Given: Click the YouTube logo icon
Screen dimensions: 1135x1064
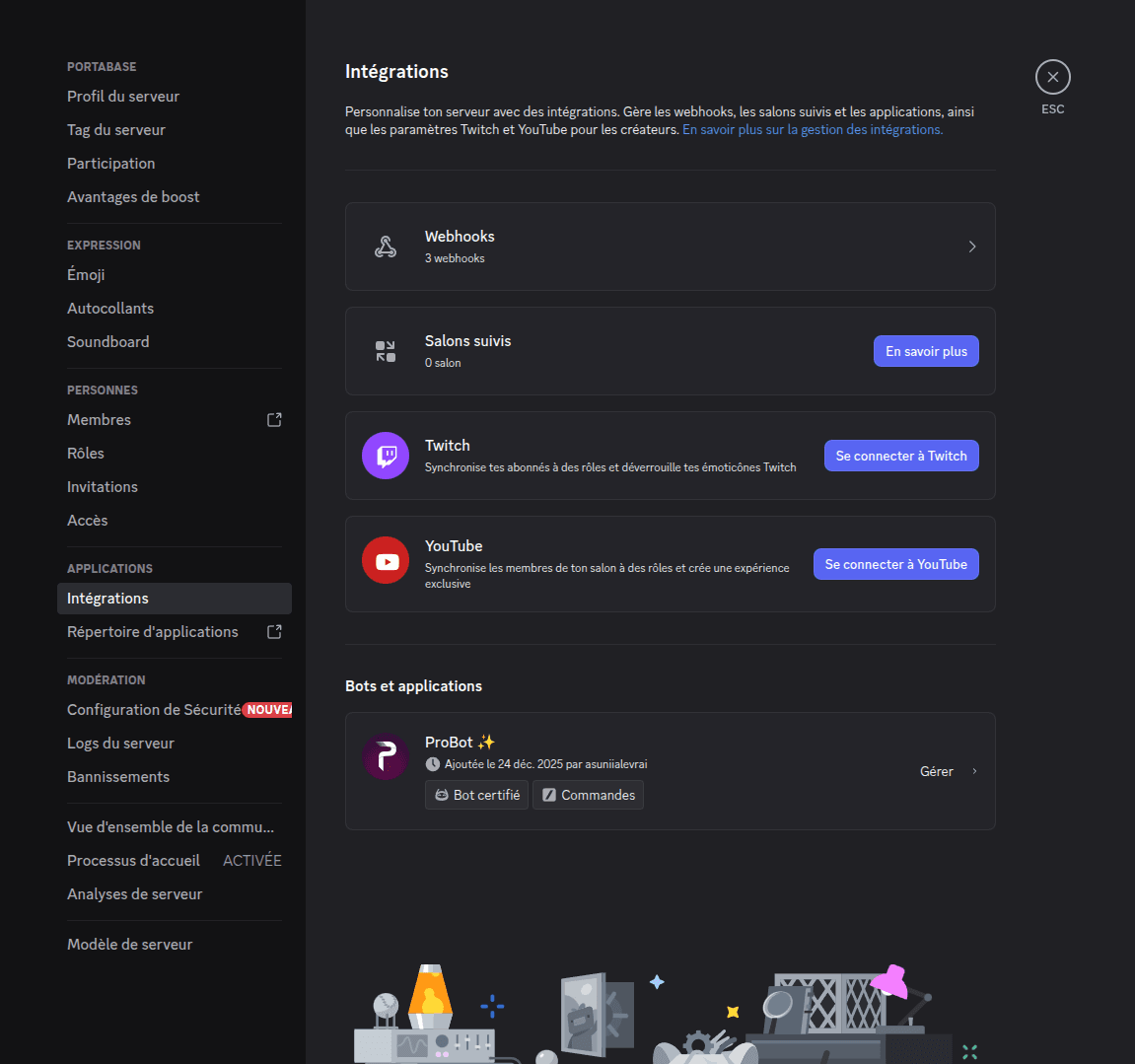Looking at the screenshot, I should pos(385,559).
